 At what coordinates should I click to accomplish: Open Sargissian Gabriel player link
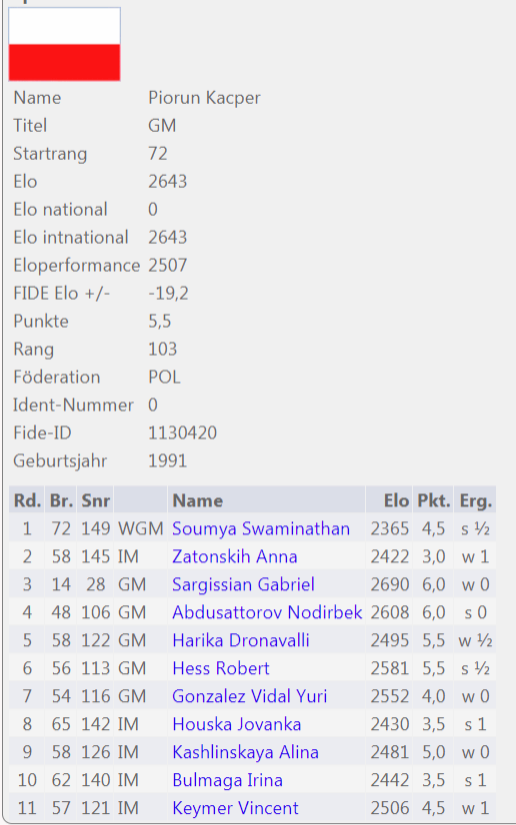(x=243, y=585)
